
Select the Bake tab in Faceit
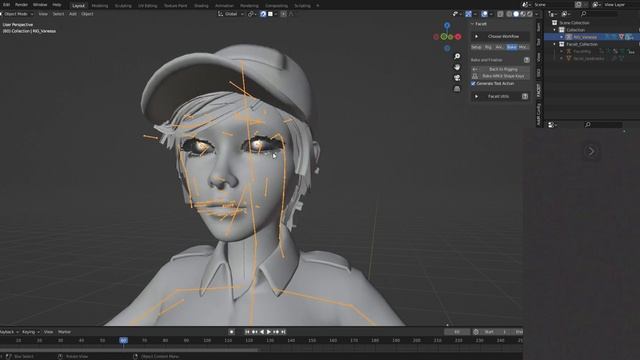(511, 47)
